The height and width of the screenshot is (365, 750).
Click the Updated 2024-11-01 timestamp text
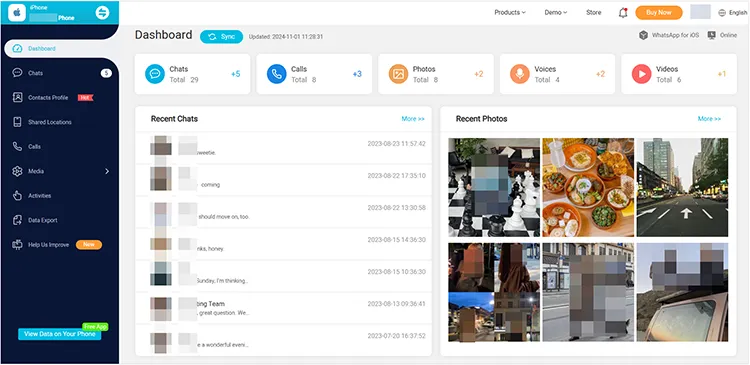[286, 37]
